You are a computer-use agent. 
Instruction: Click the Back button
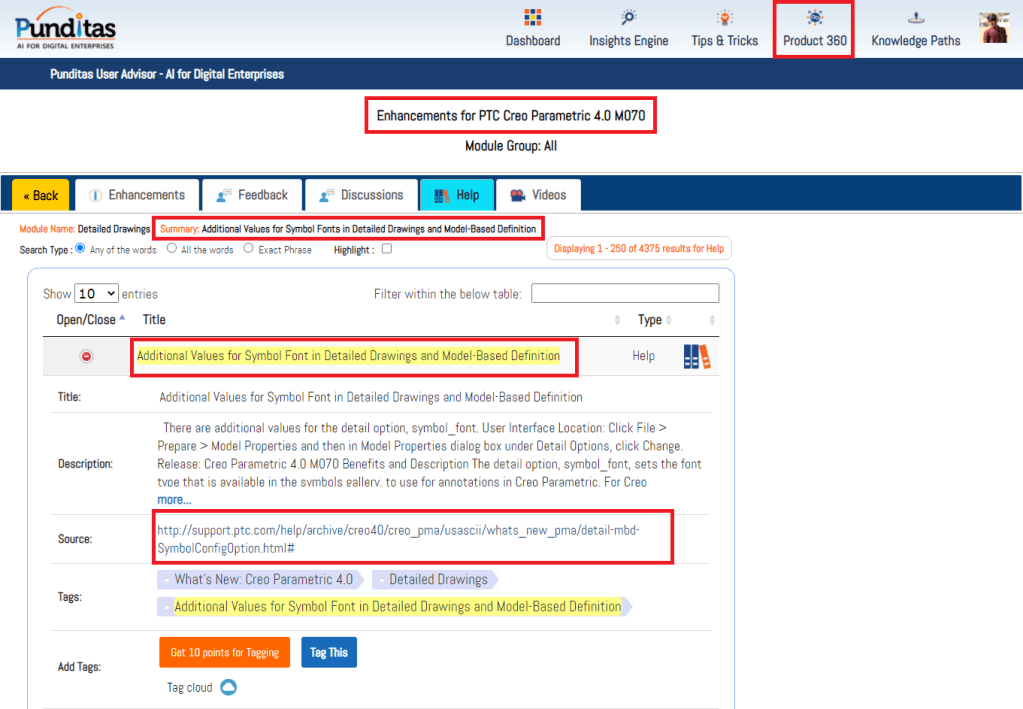pyautogui.click(x=41, y=195)
